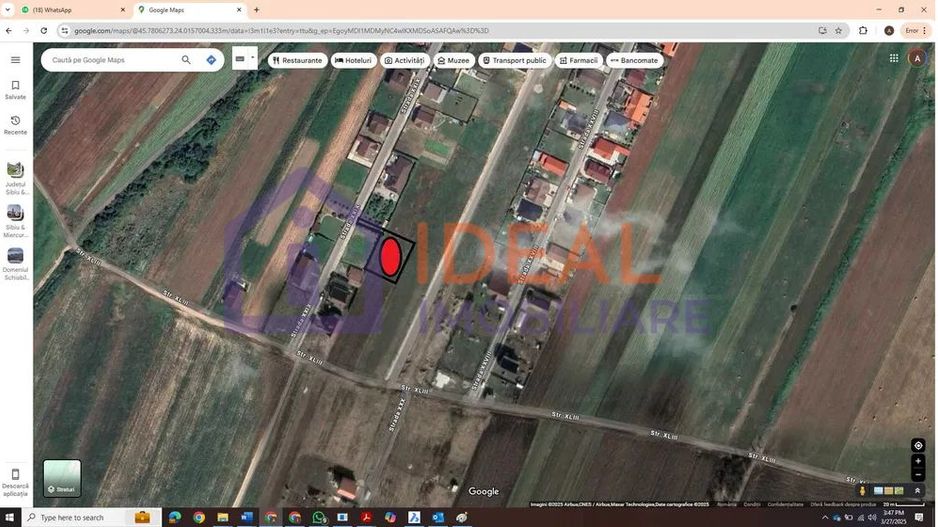Click Windows Type here to search box
Screen dimensions: 938x527
[x=92, y=517]
